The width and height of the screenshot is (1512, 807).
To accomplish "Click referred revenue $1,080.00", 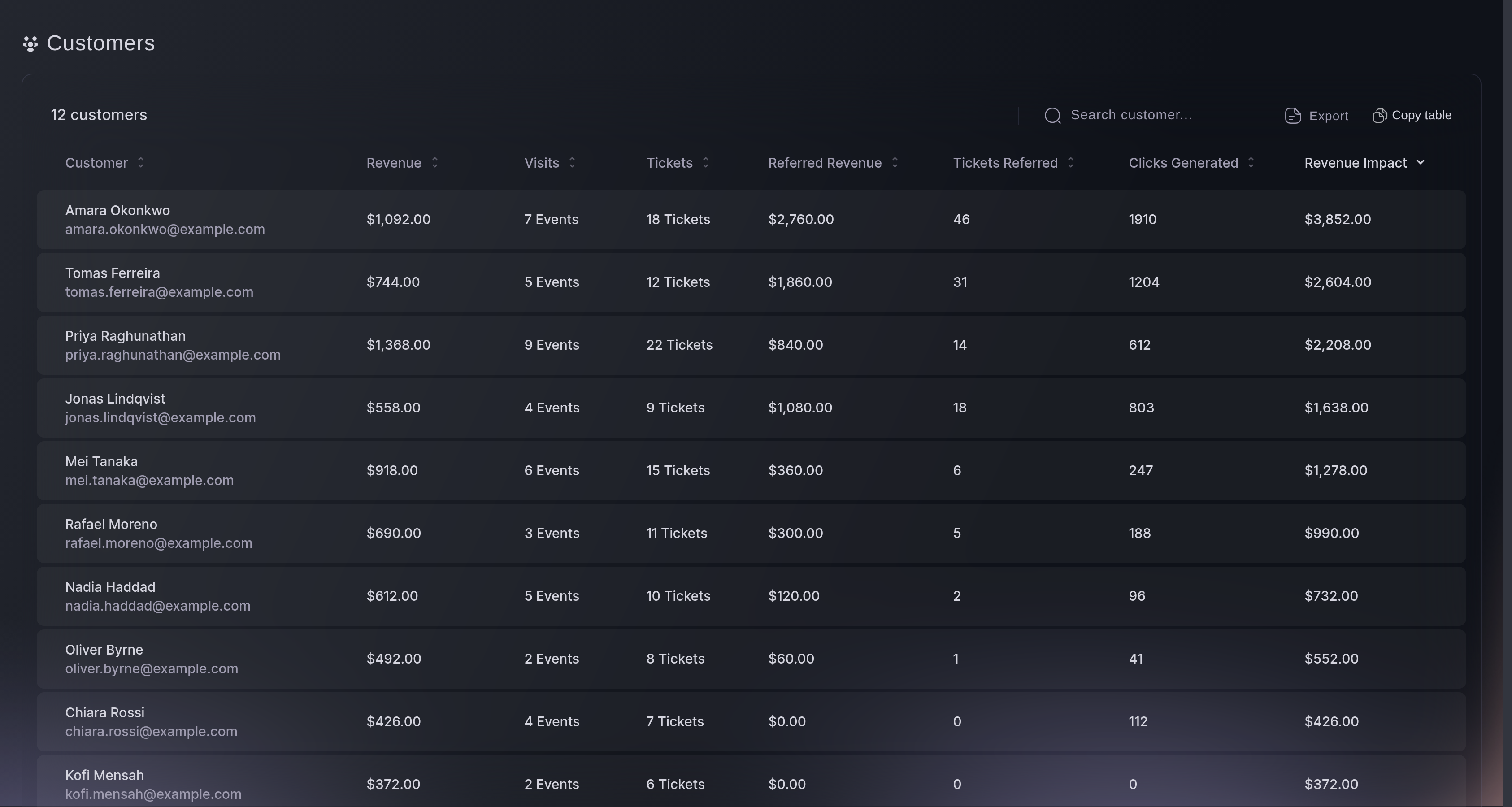I will (x=800, y=408).
